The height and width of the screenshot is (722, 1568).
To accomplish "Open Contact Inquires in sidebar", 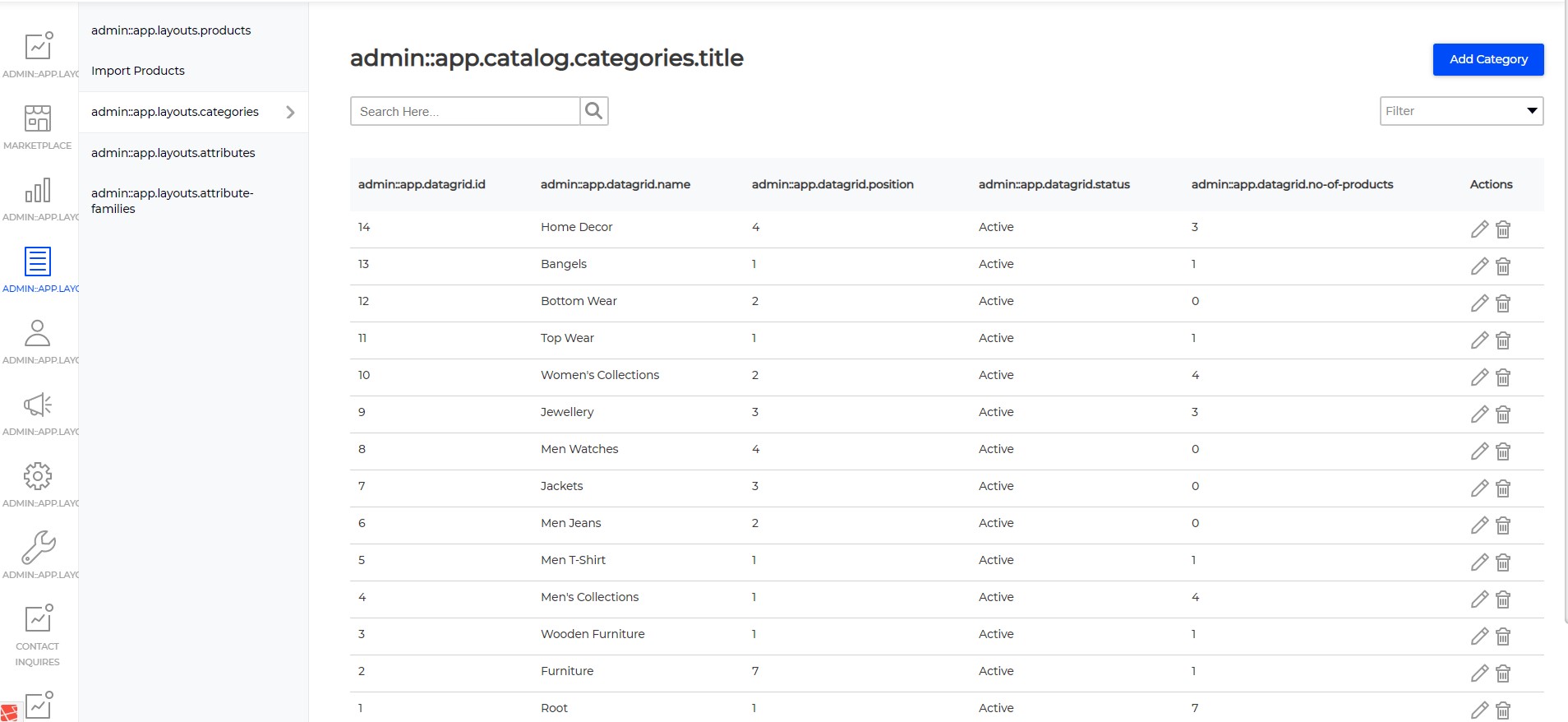I will pyautogui.click(x=38, y=636).
